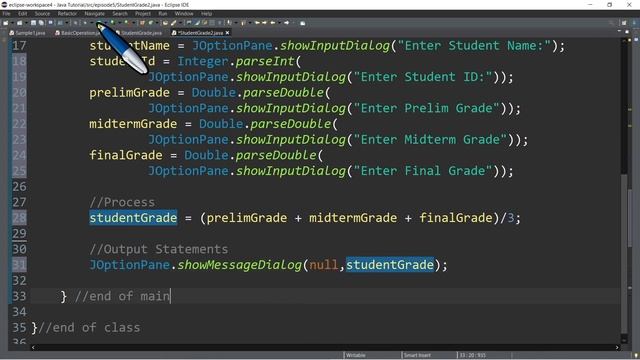640x360 pixels.
Task: Click the Writable status bar entry
Action: (356, 355)
